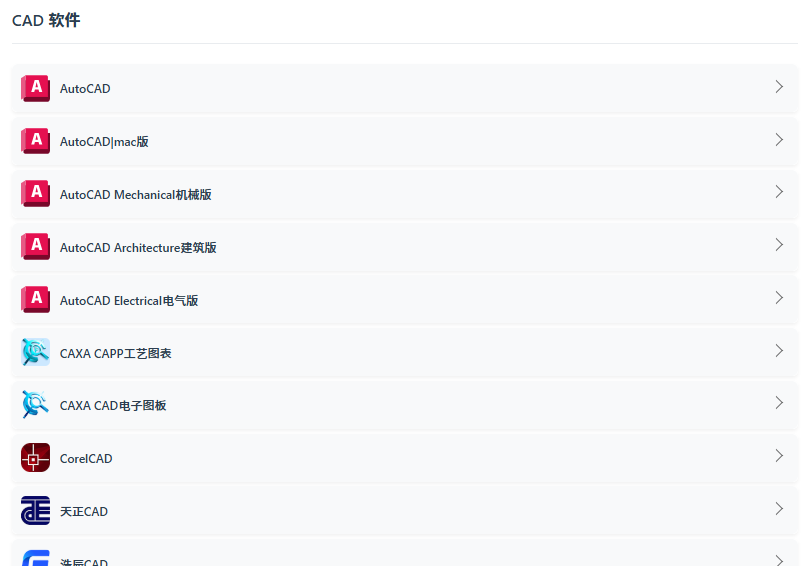Select 天正CAD label text

[x=84, y=512]
